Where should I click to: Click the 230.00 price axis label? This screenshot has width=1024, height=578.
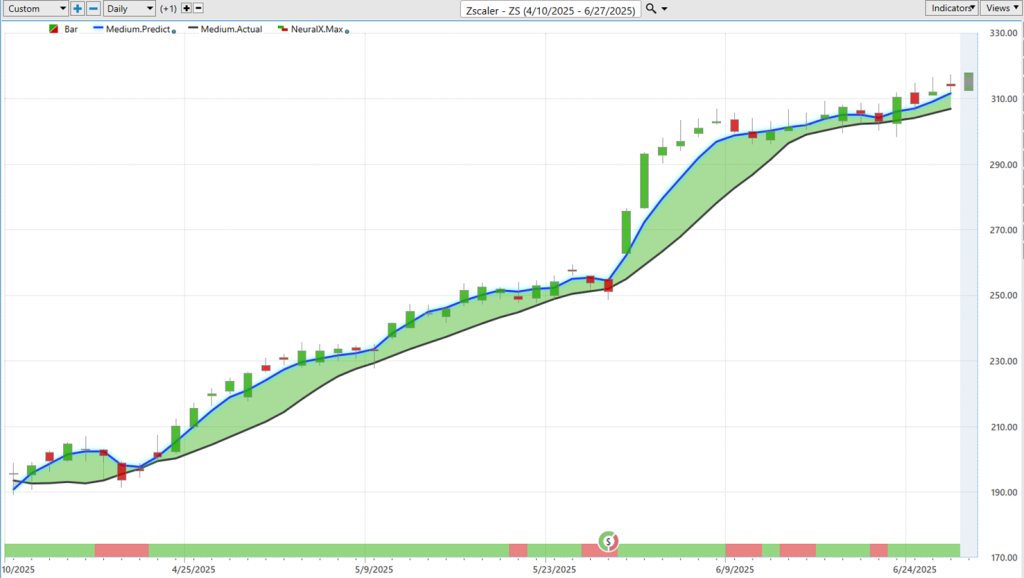tap(1003, 361)
